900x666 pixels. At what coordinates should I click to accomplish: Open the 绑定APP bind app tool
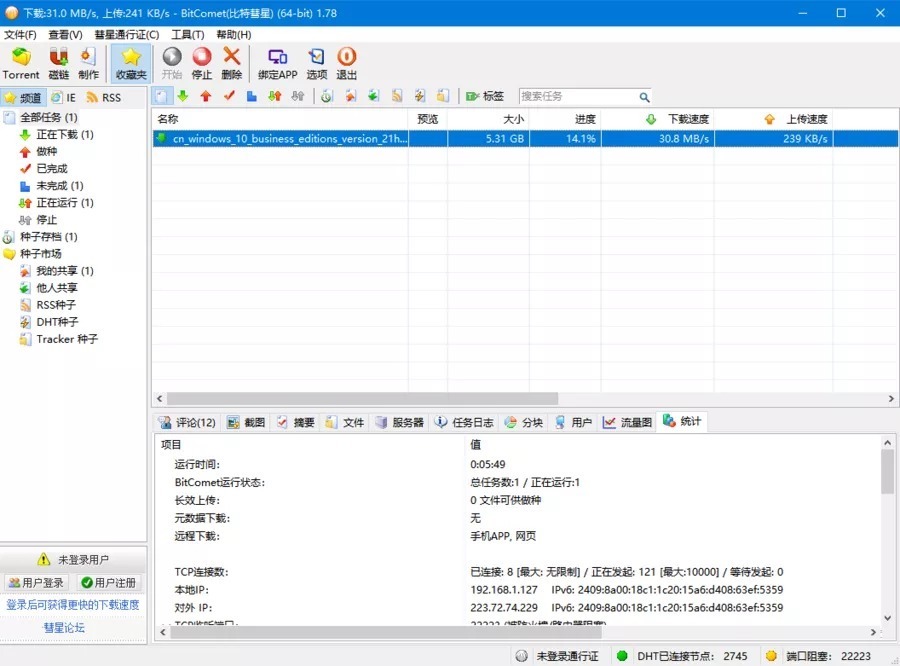[277, 63]
